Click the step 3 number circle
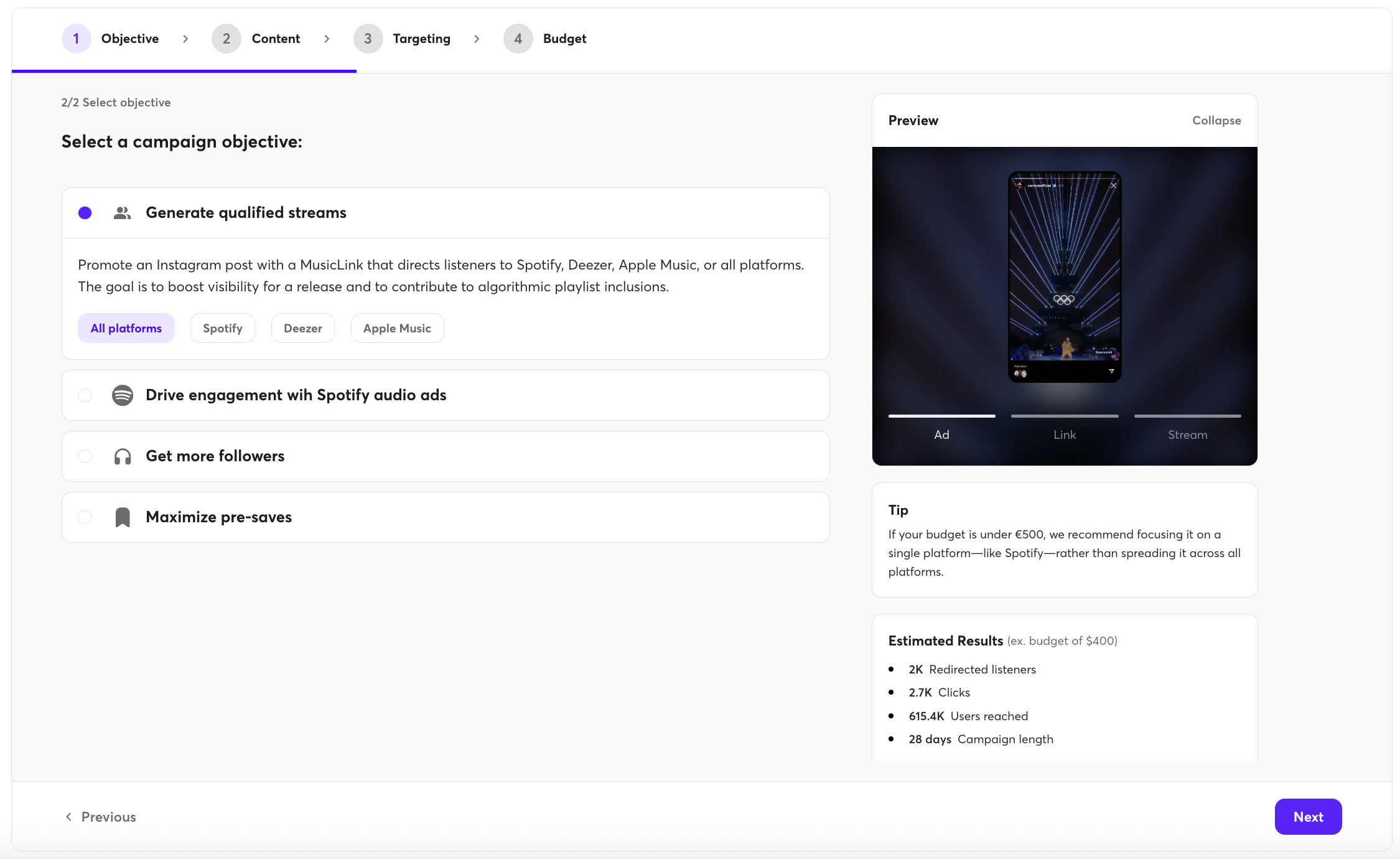Screen dimensions: 1400x859 click(x=368, y=39)
